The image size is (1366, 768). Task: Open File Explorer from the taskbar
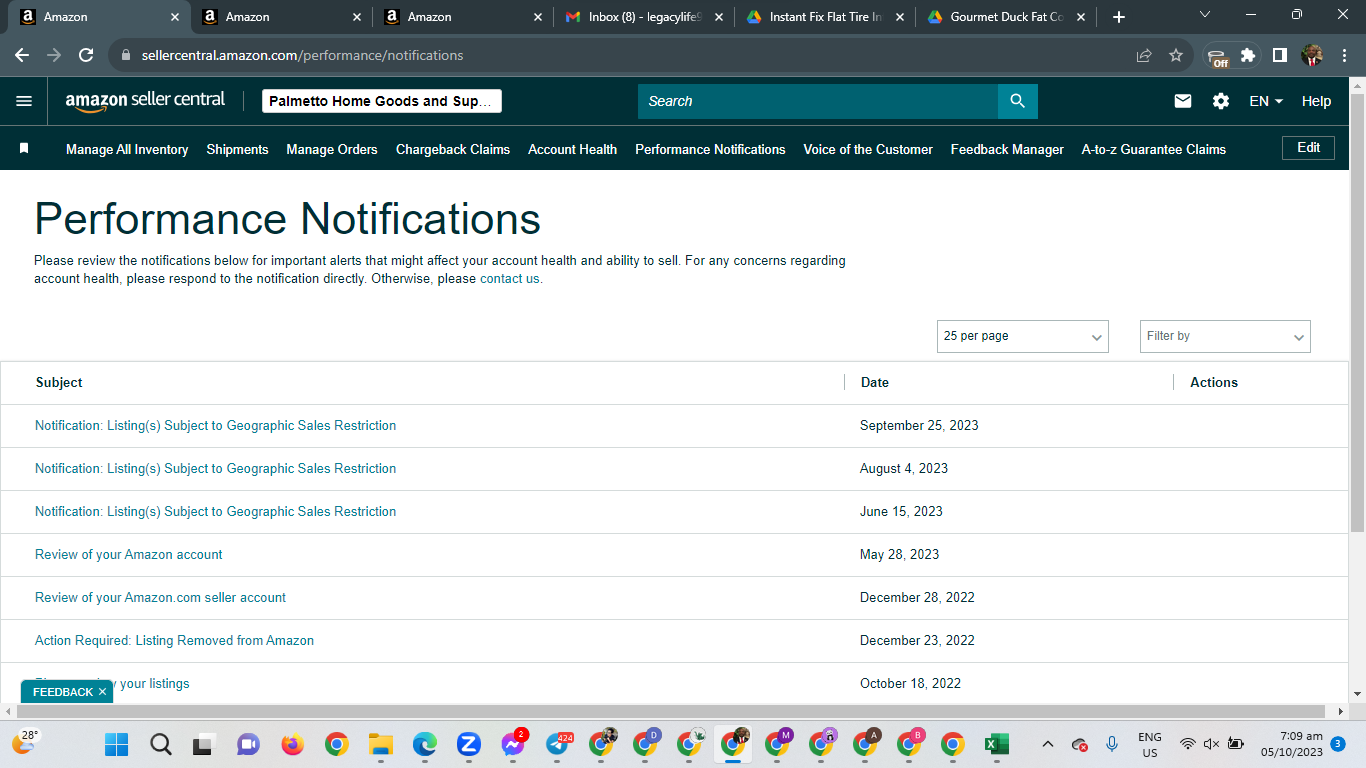click(x=380, y=744)
